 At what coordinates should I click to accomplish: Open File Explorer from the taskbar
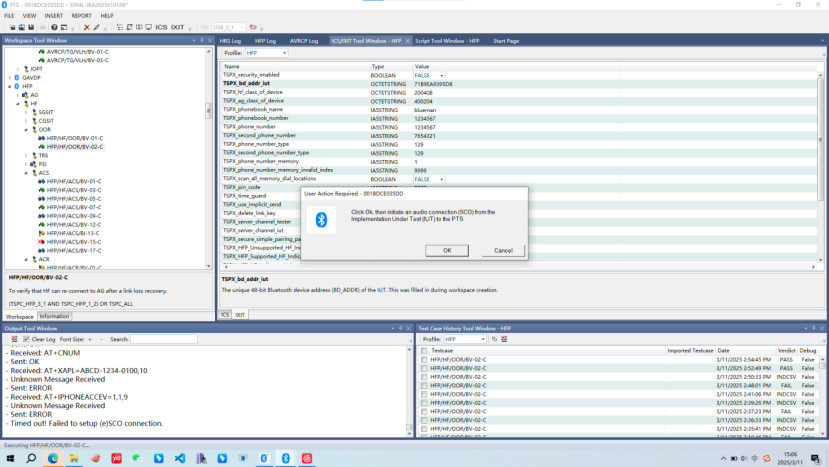tap(74, 458)
